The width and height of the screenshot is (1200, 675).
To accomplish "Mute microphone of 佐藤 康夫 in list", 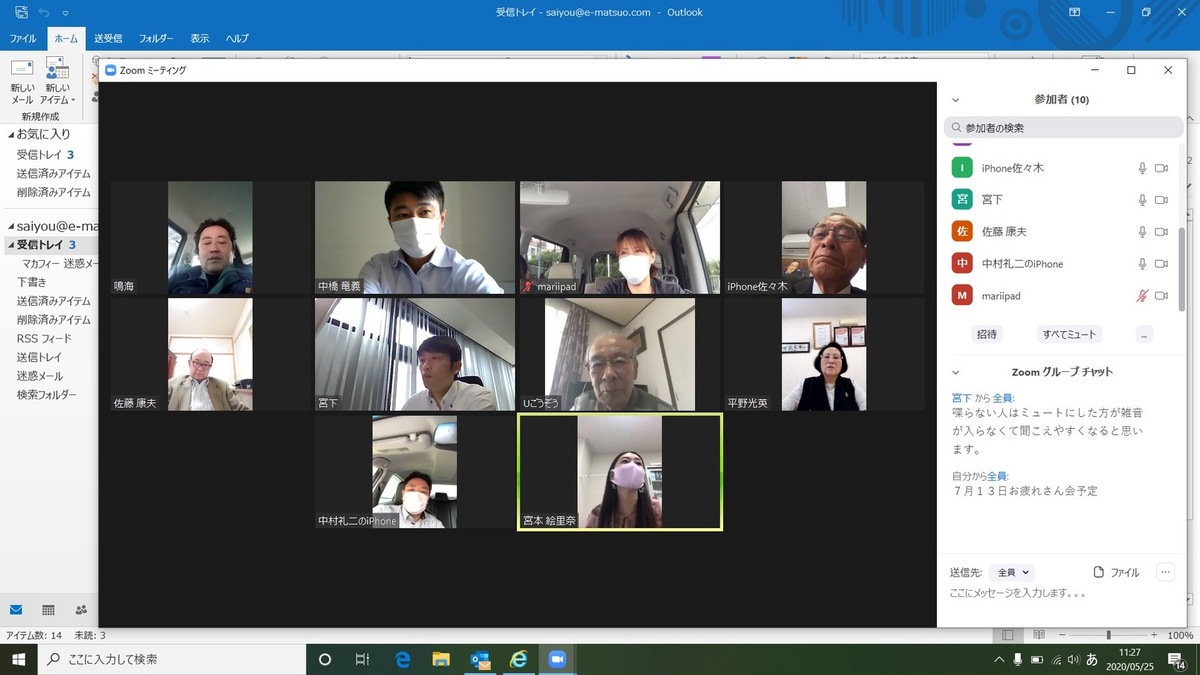I will point(1142,232).
